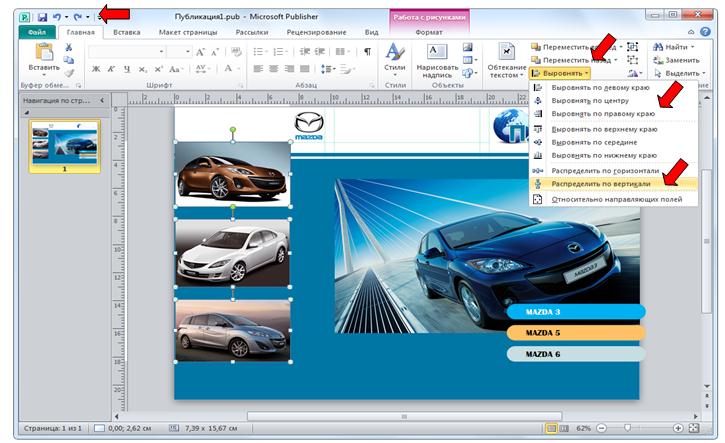Toggle bold with the Ж button
The width and height of the screenshot is (725, 443).
(96, 69)
